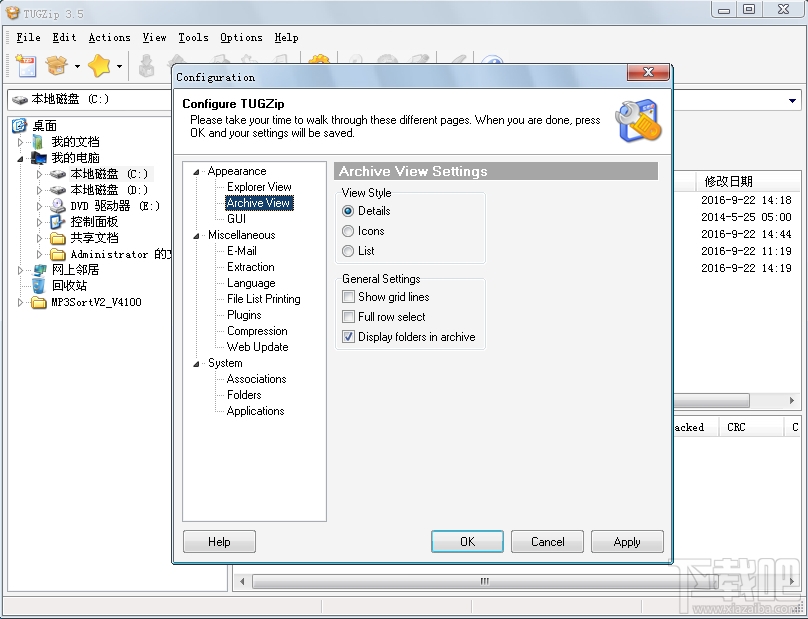Collapse the Miscellaneous tree node
Image resolution: width=808 pixels, height=619 pixels.
196,236
